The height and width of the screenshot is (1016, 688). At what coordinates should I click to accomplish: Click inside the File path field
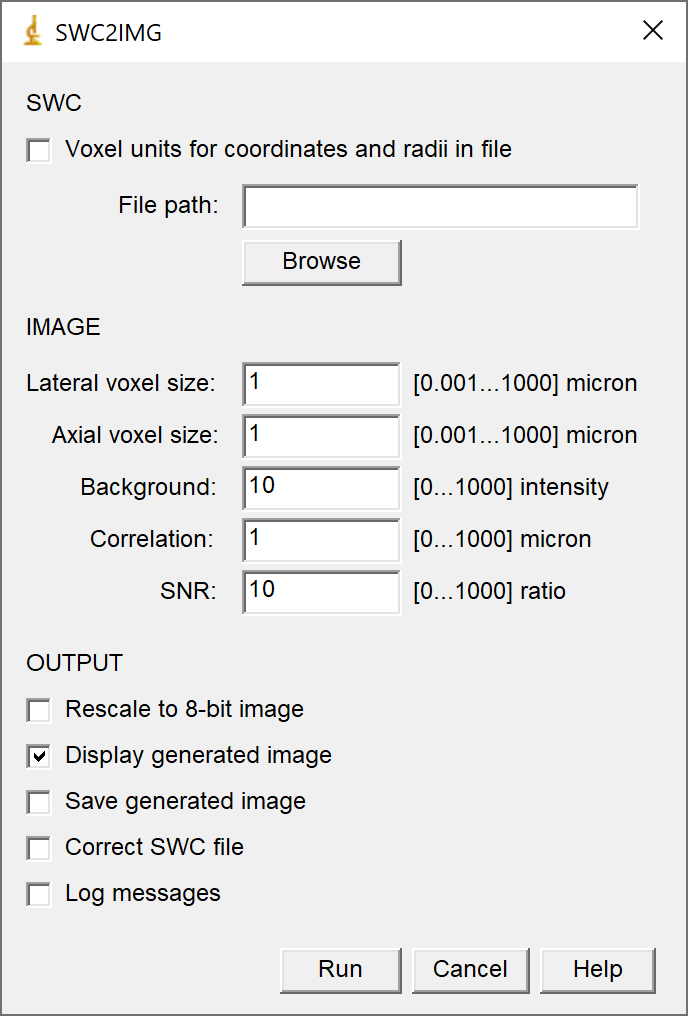point(440,205)
